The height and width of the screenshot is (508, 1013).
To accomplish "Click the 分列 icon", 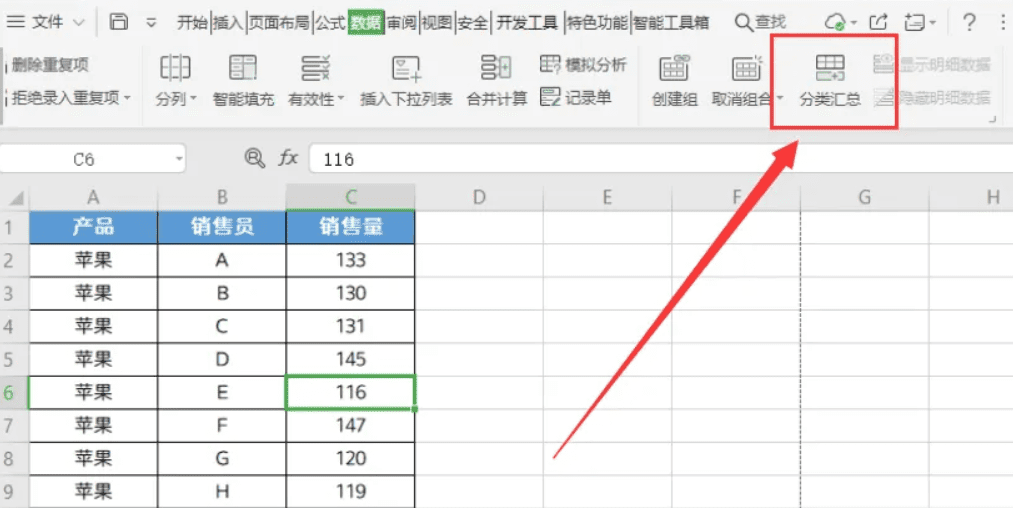I will click(175, 68).
